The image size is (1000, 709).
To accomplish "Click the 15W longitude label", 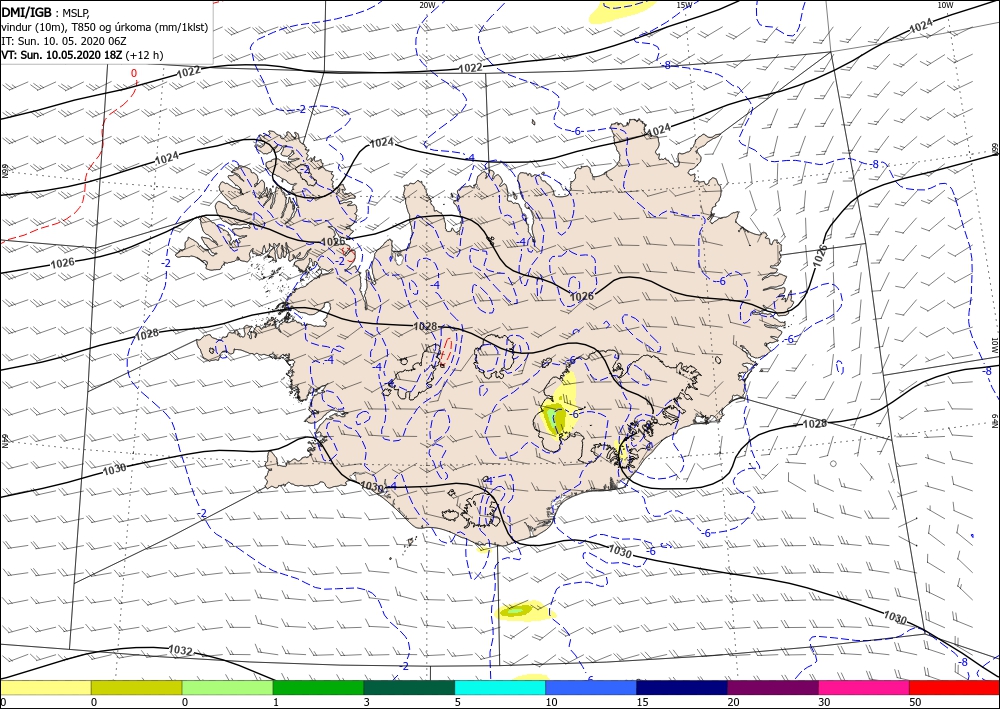I will pos(684,5).
